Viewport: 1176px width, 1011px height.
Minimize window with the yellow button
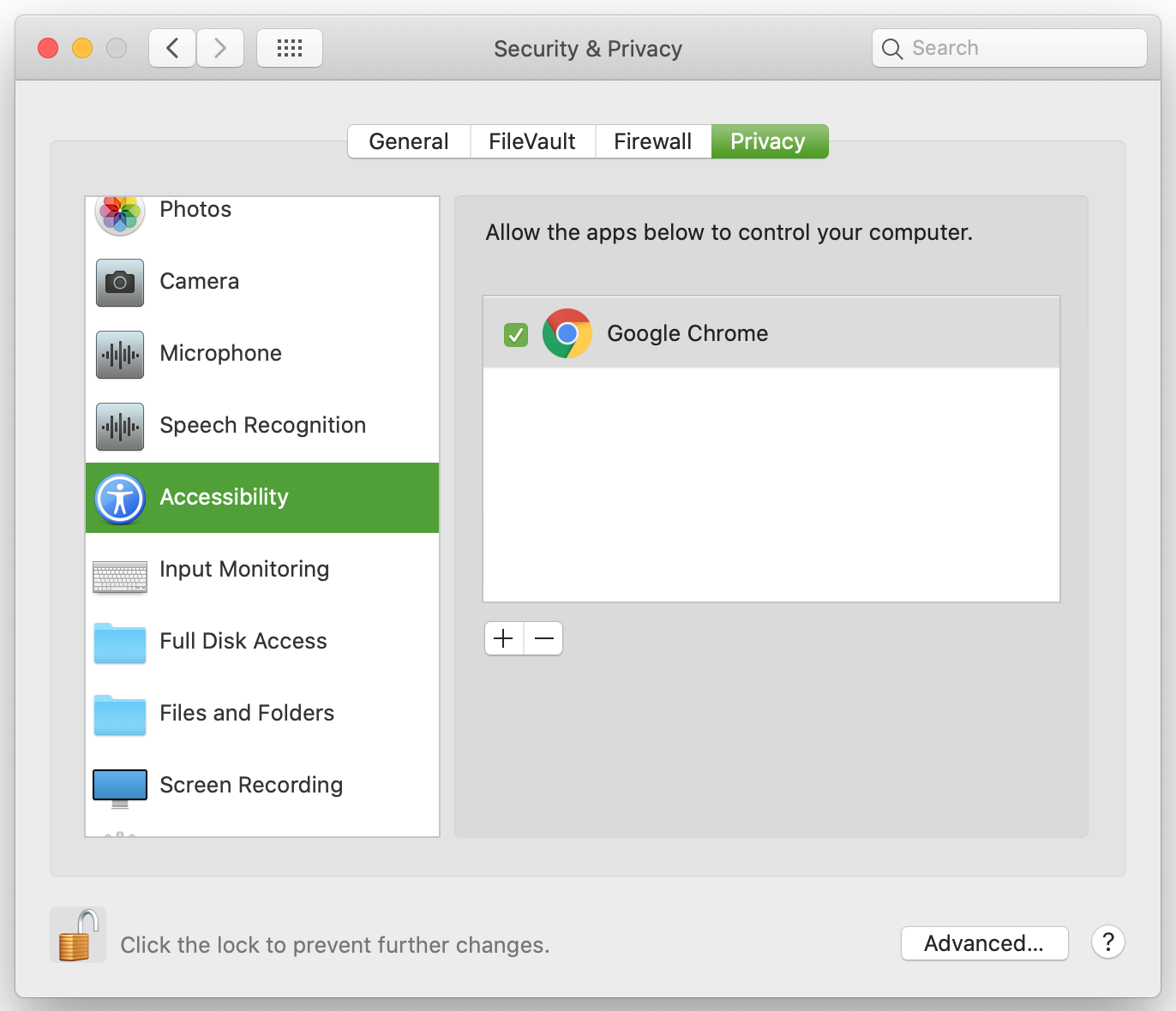82,48
